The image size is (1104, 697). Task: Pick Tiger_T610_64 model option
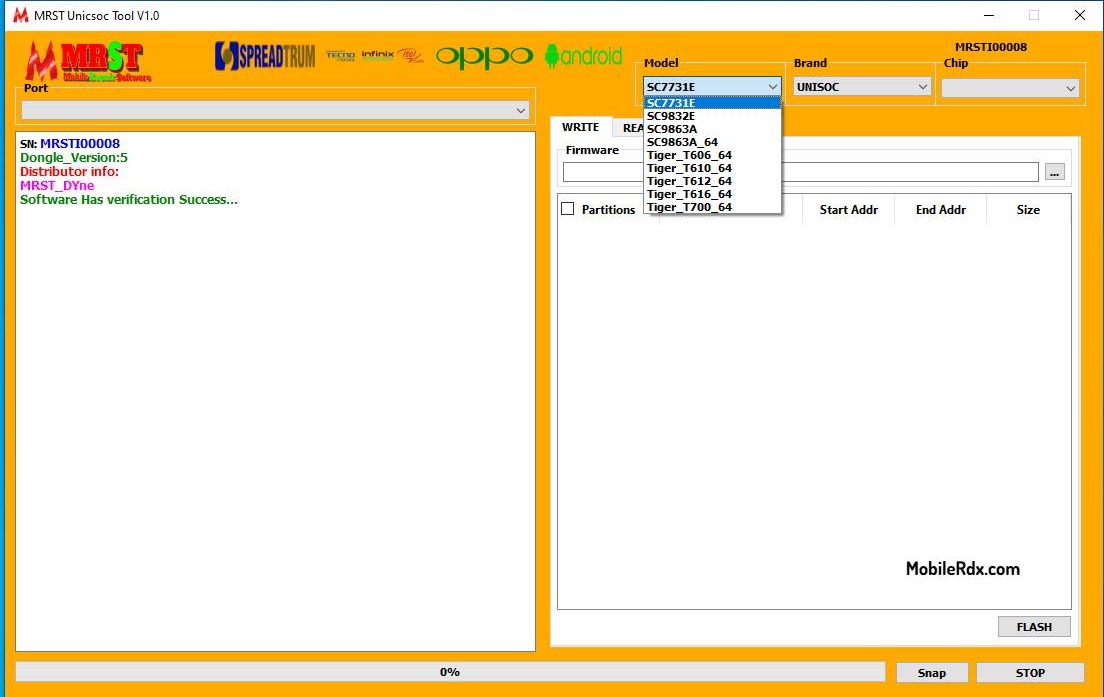tap(712, 168)
